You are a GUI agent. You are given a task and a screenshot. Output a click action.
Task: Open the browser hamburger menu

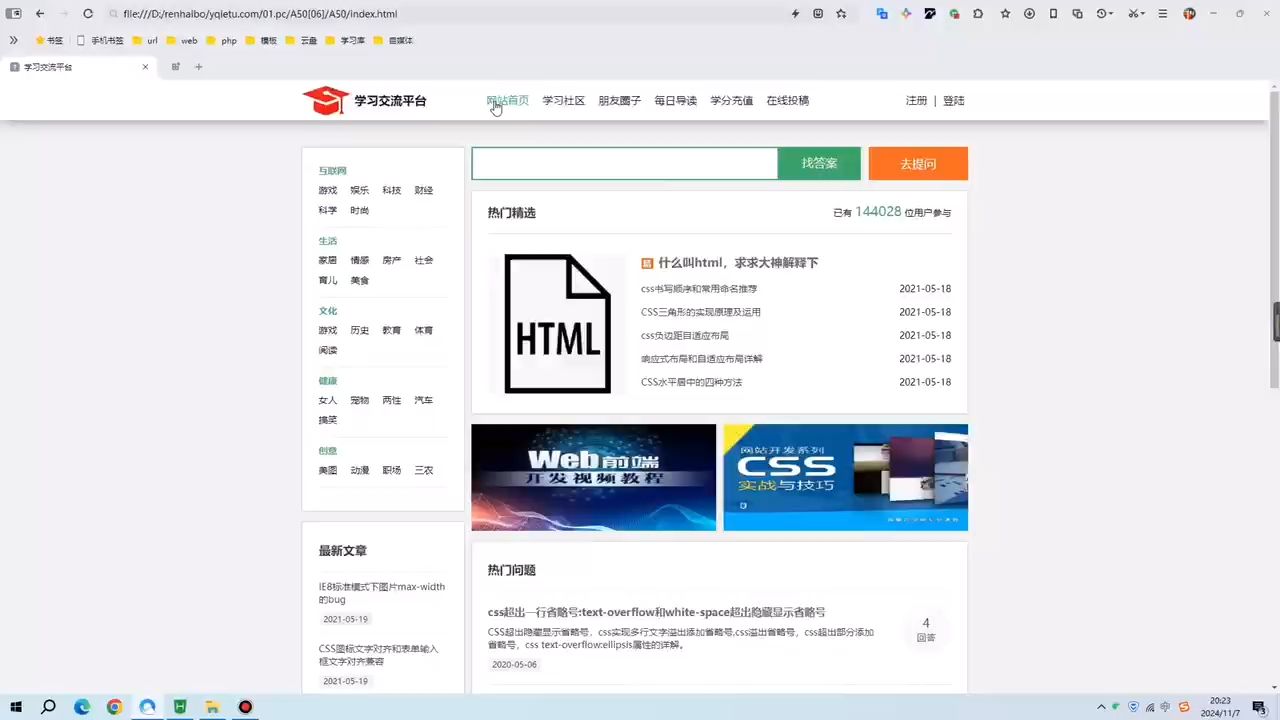coord(1162,14)
